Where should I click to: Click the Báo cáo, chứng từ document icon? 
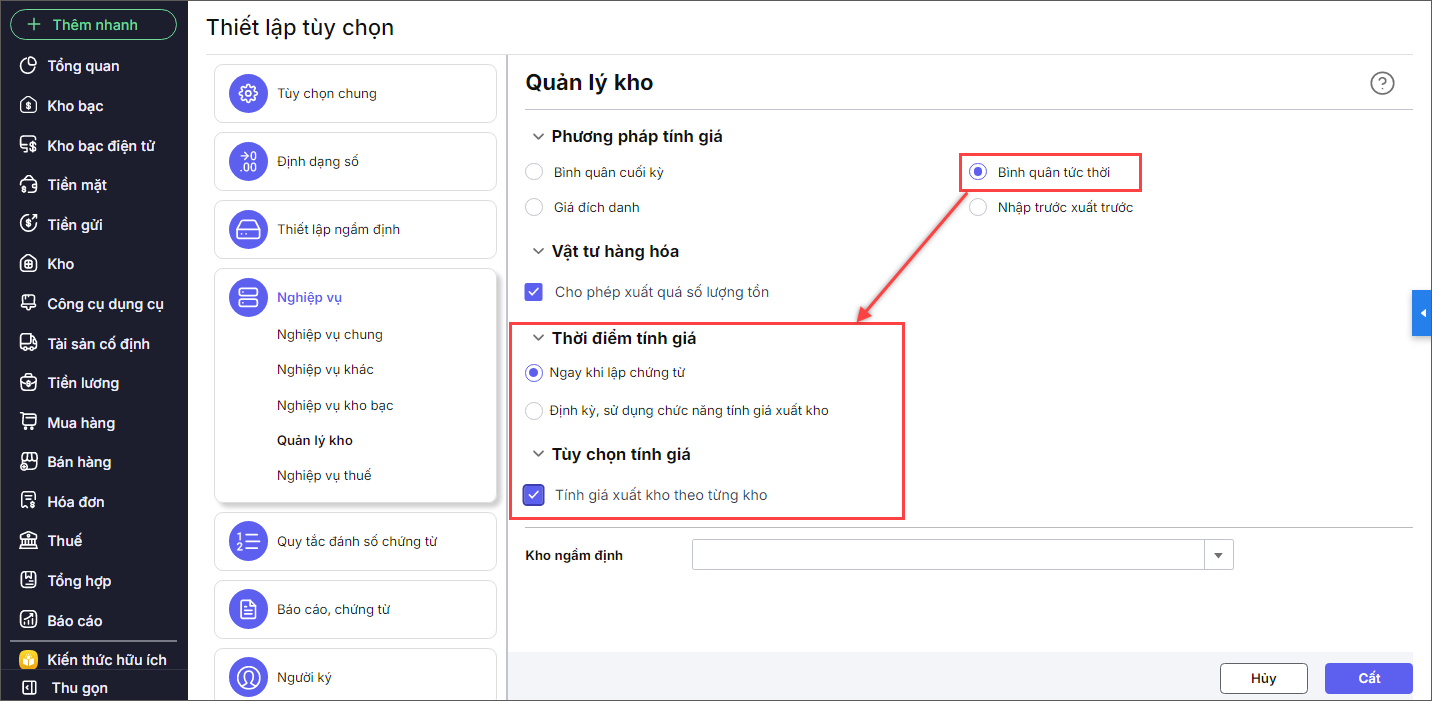pos(248,610)
